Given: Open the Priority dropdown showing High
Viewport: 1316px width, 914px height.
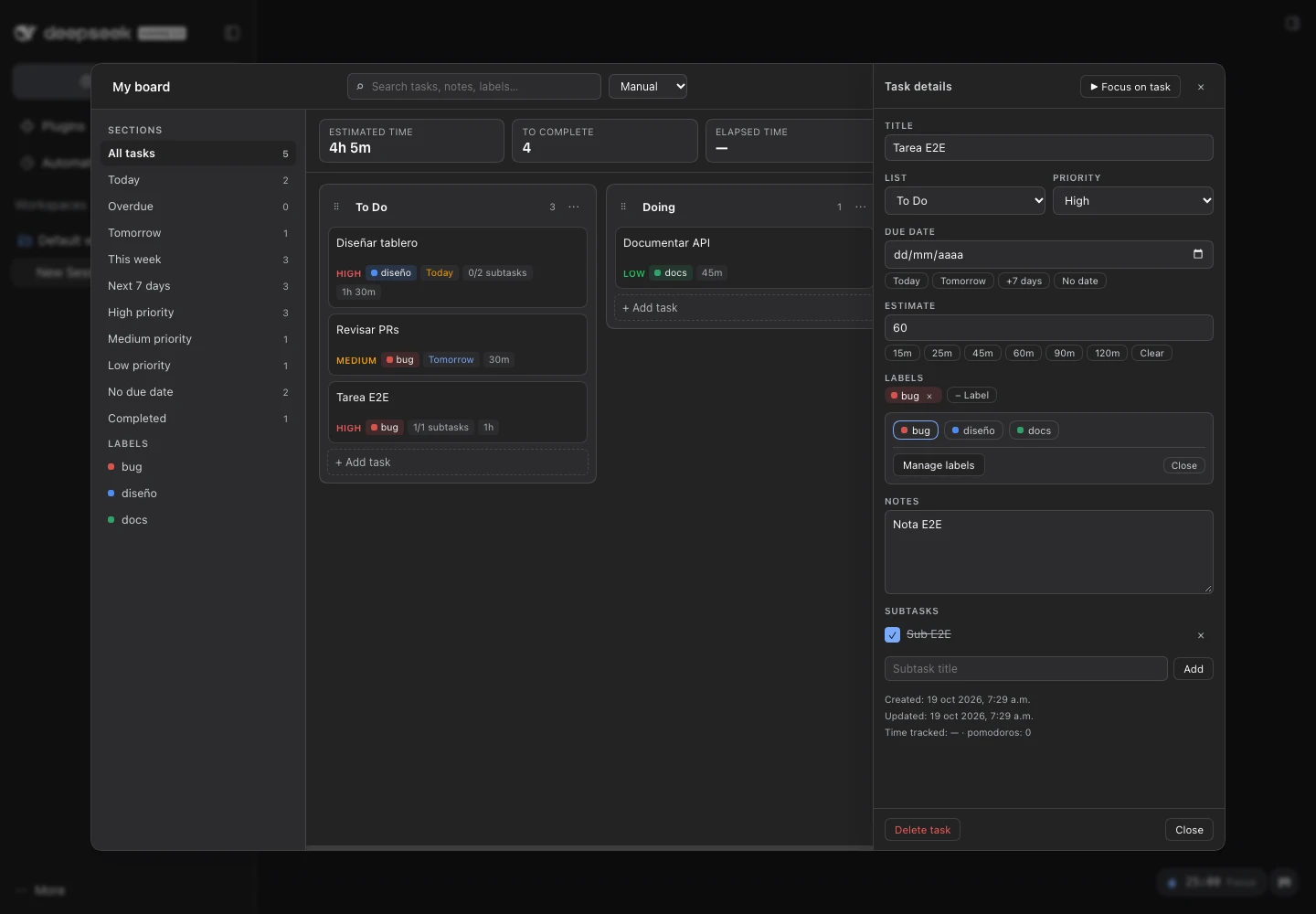Looking at the screenshot, I should pos(1133,201).
